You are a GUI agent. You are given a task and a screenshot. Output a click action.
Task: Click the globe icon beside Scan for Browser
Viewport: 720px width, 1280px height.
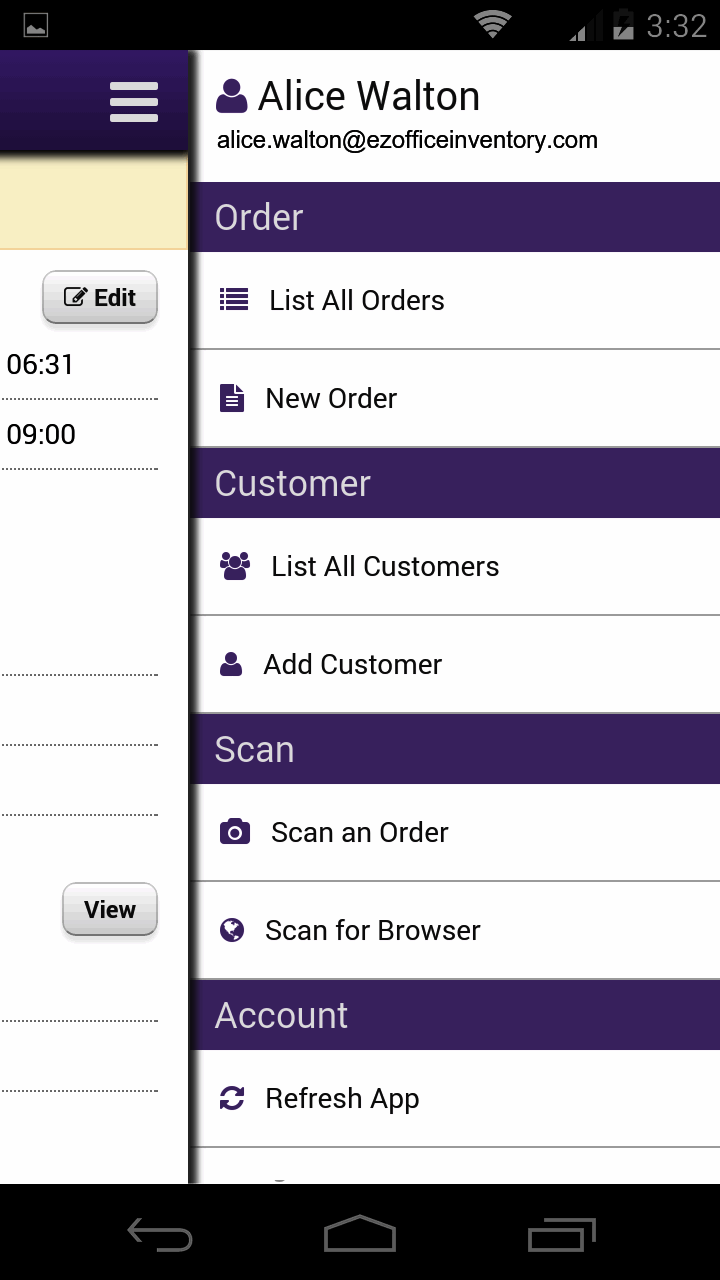point(232,930)
